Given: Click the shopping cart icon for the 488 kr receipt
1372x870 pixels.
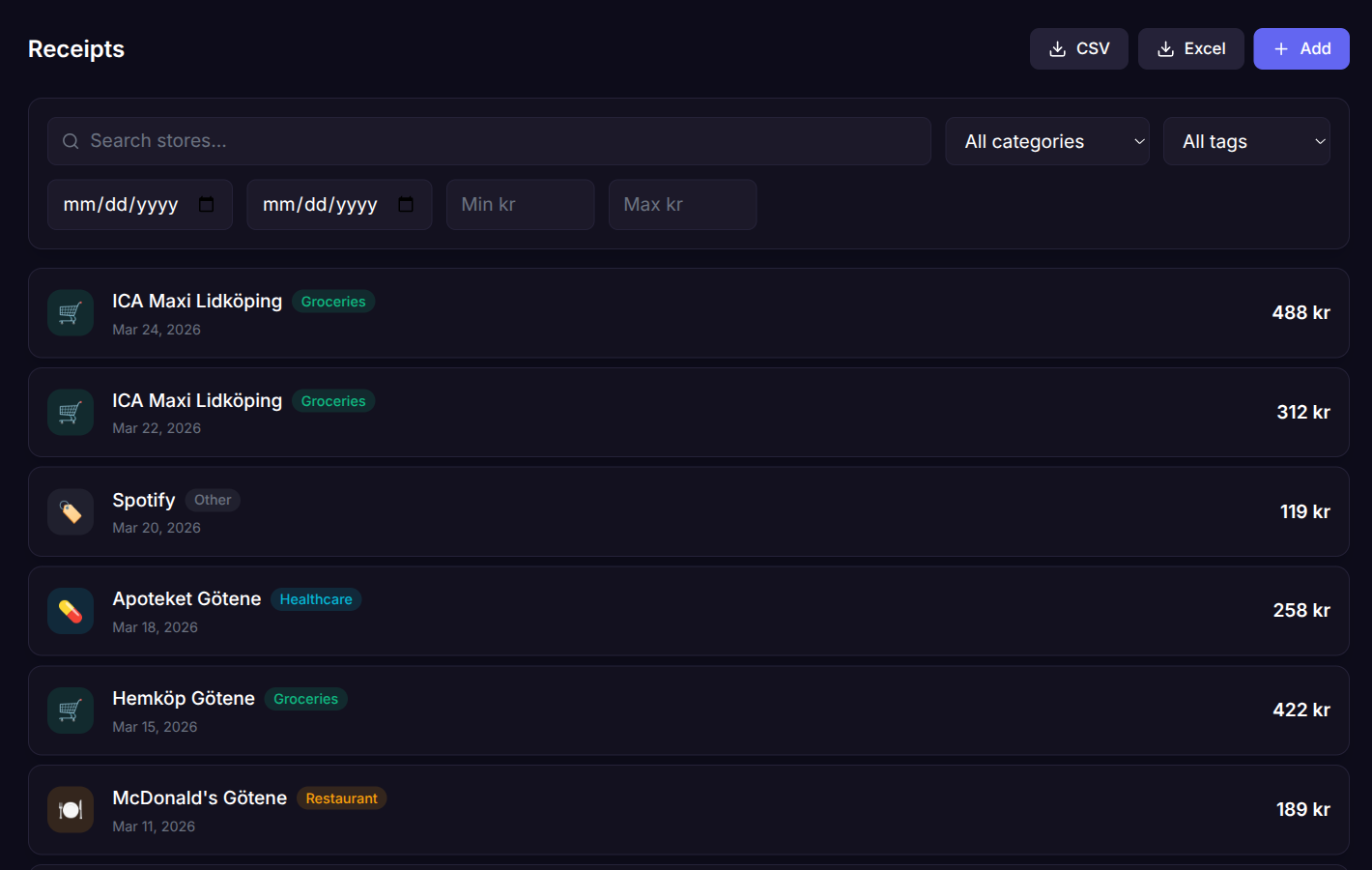Looking at the screenshot, I should click(71, 313).
